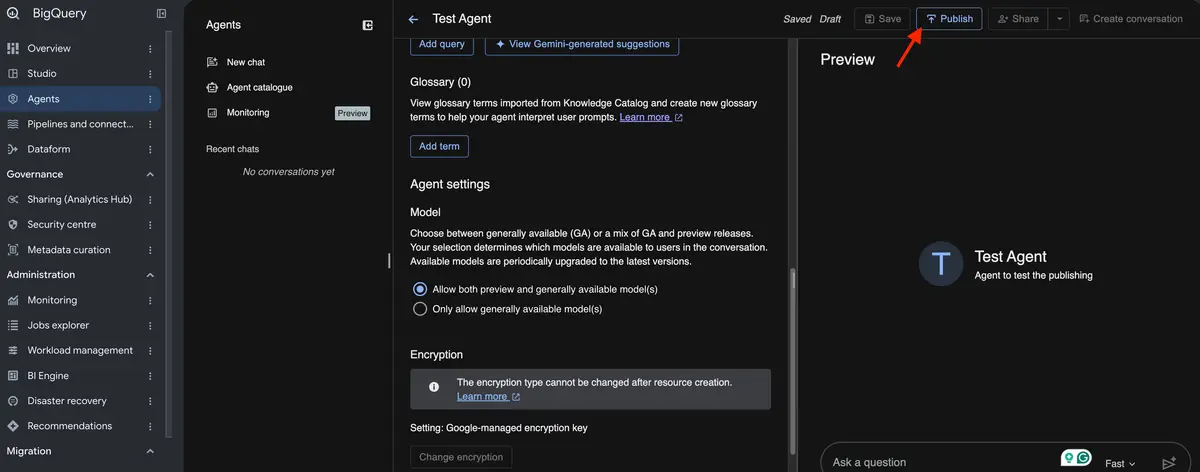Viewport: 1200px width, 472px height.
Task: Click the Disaster recovery icon
Action: [x=13, y=401]
